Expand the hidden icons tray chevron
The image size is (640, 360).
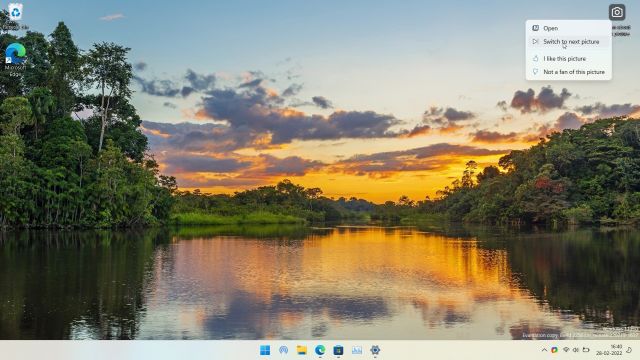tap(544, 350)
